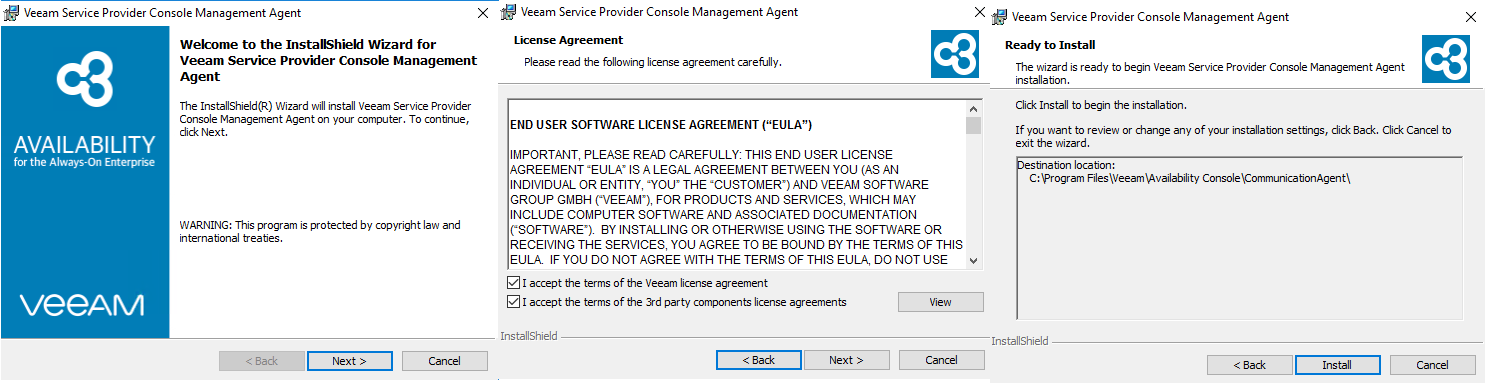Click the EULA scrollbar thumb
1488x383 pixels.
pos(974,125)
